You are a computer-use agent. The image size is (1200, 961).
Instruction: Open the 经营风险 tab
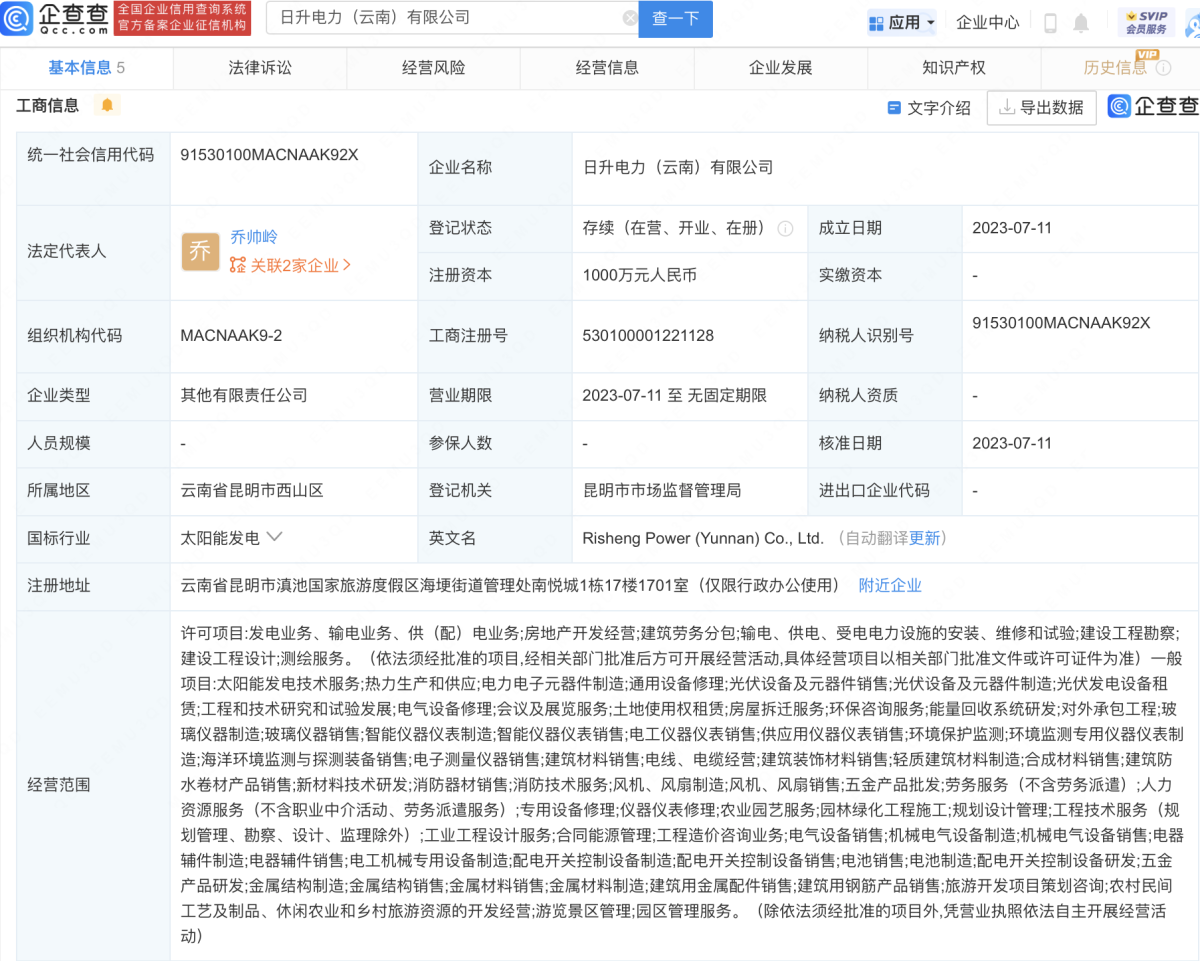[x=434, y=68]
